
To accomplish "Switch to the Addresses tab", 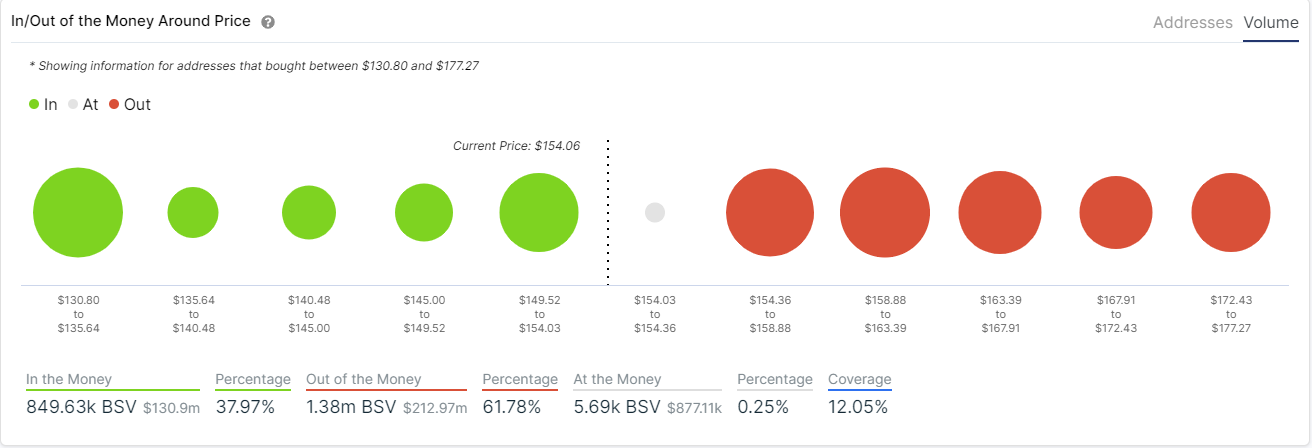I will click(1192, 22).
